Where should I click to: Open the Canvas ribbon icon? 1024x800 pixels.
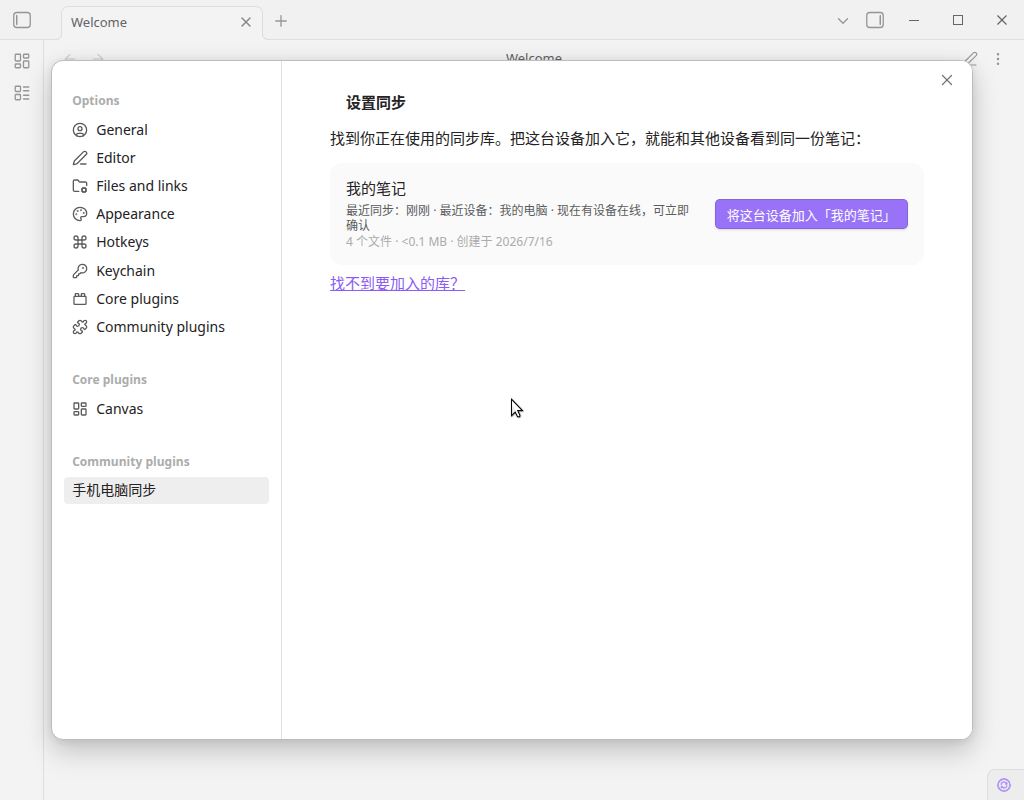(22, 61)
